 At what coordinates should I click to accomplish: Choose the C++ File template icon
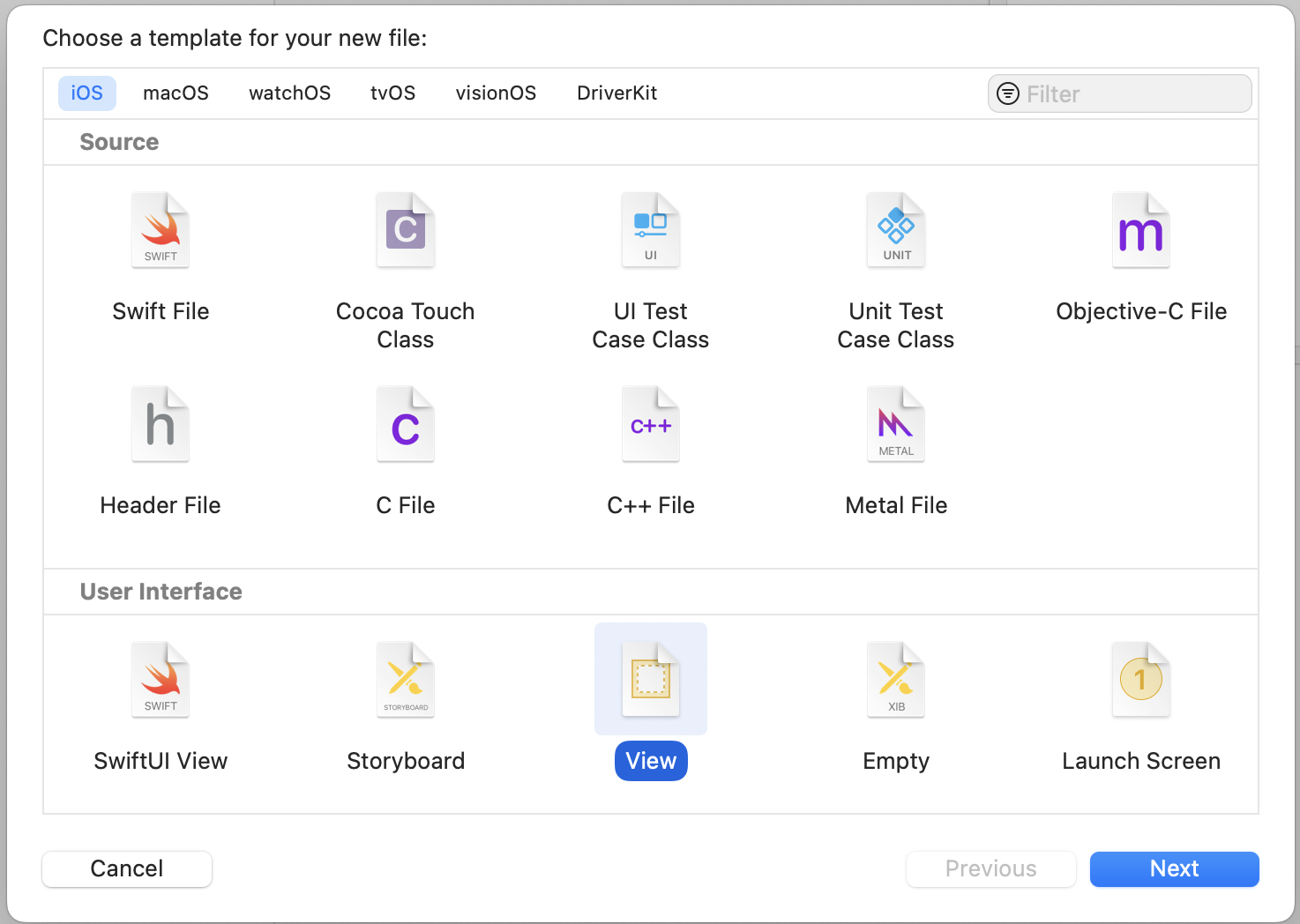tap(651, 425)
